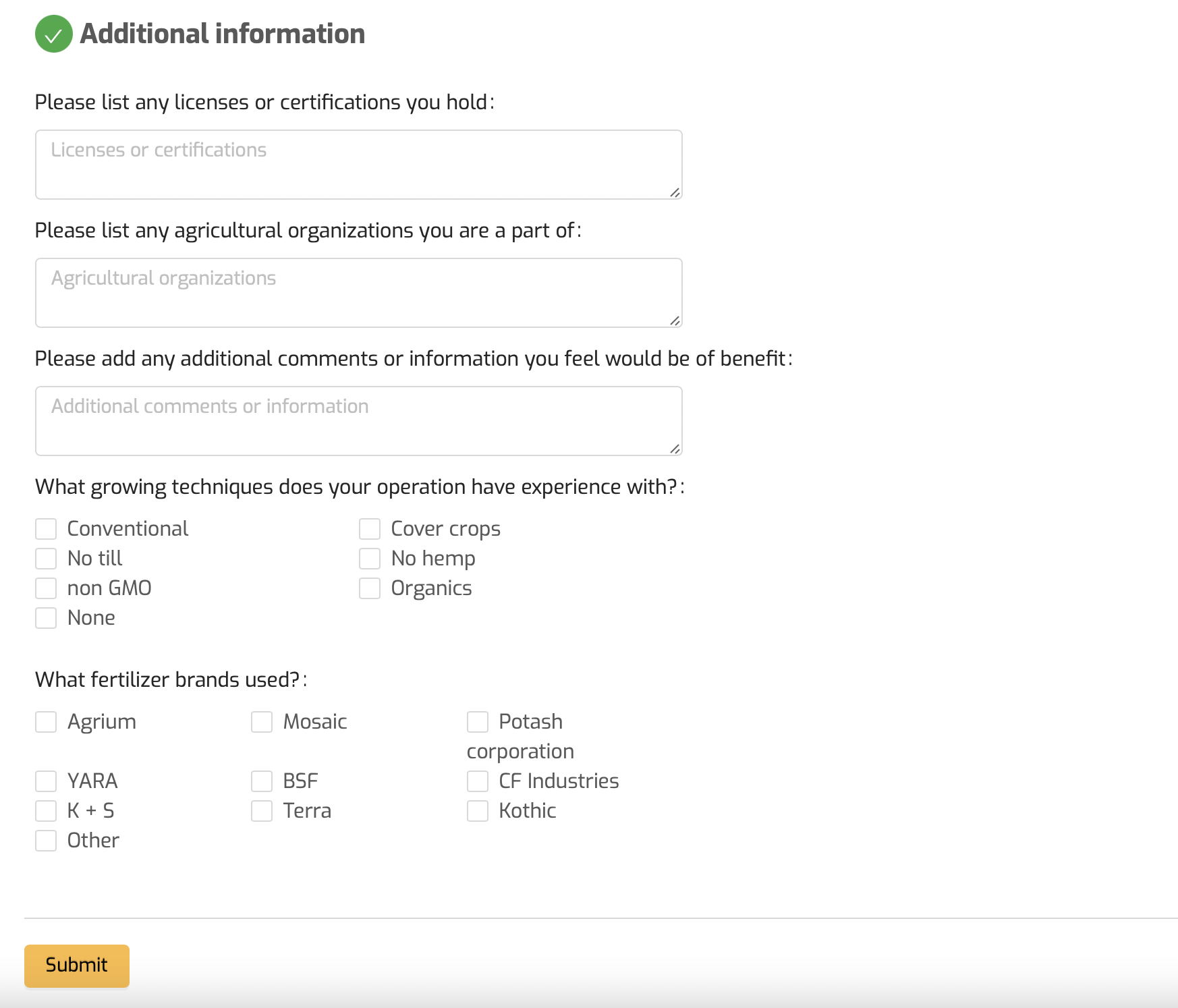Select the Kothic fertilizer checkbox
The height and width of the screenshot is (1008, 1178).
point(478,811)
